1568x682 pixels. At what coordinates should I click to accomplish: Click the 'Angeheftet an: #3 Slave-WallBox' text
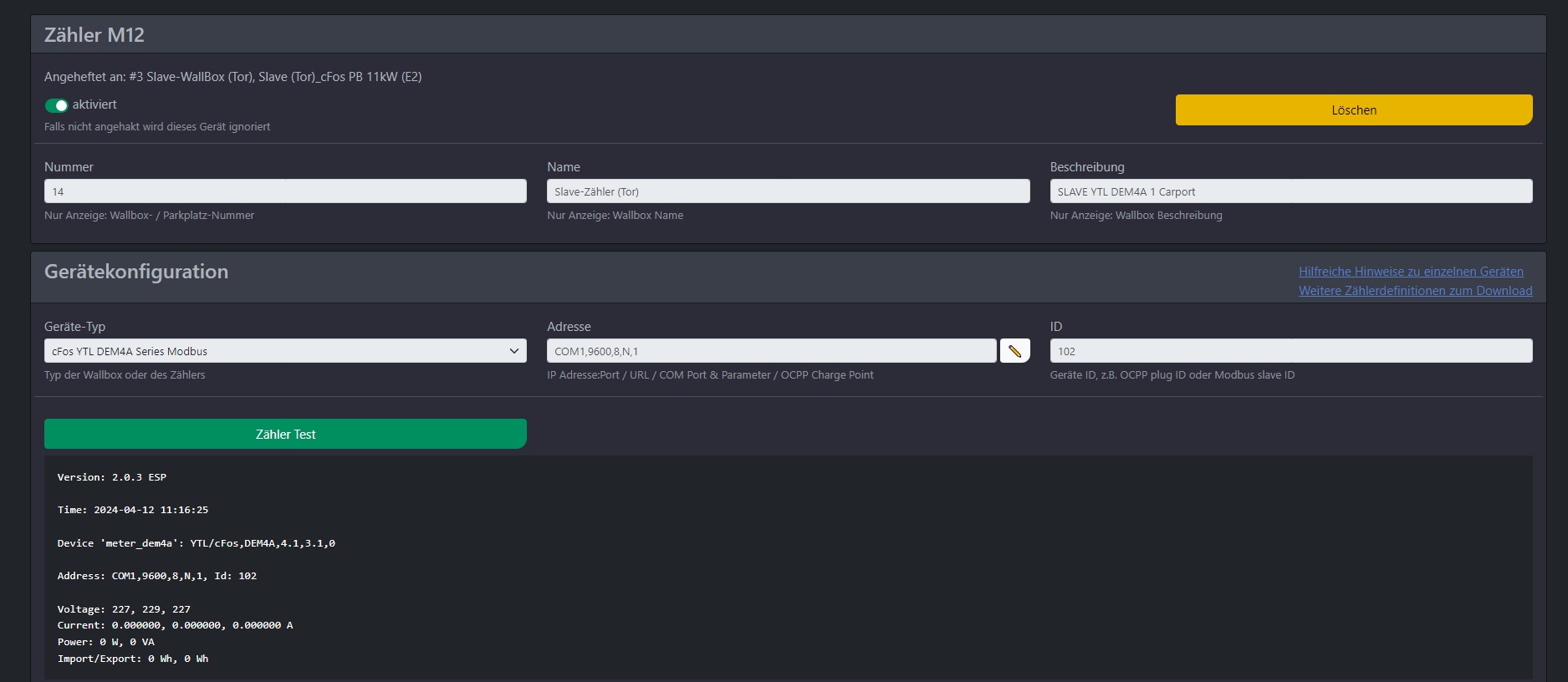pyautogui.click(x=233, y=77)
